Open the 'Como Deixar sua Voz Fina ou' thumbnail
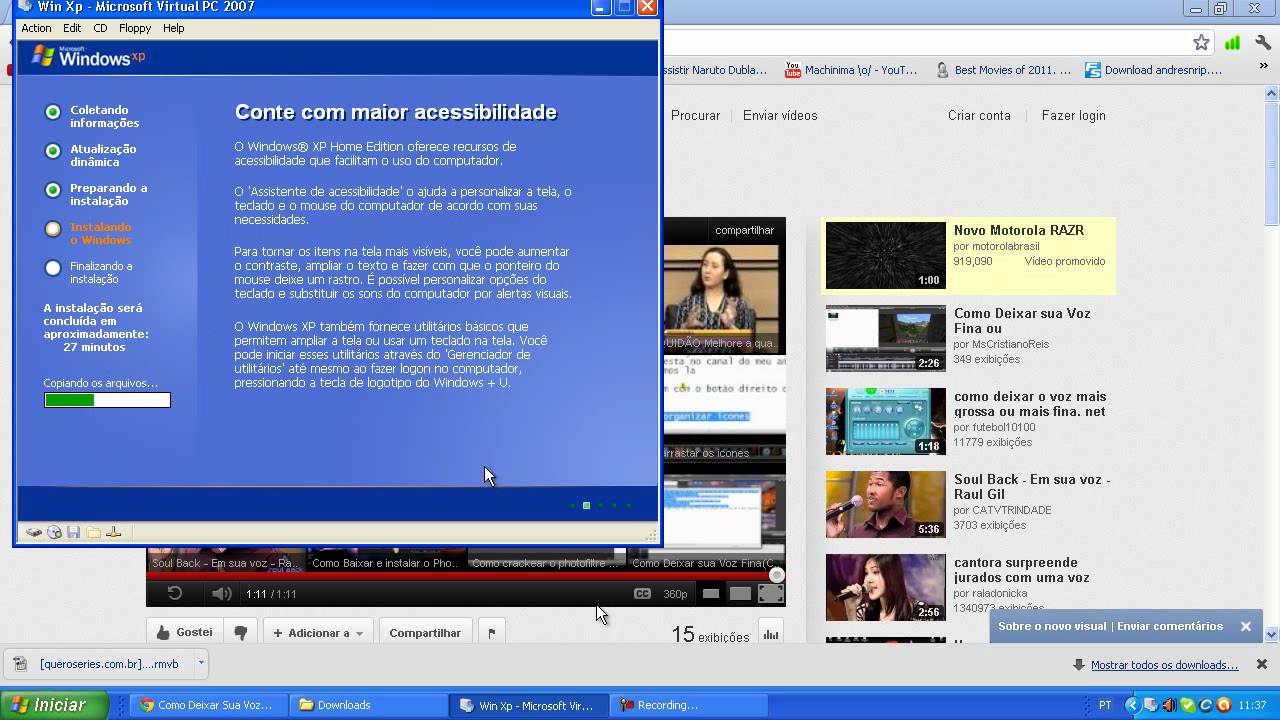This screenshot has width=1280, height=720. (885, 338)
